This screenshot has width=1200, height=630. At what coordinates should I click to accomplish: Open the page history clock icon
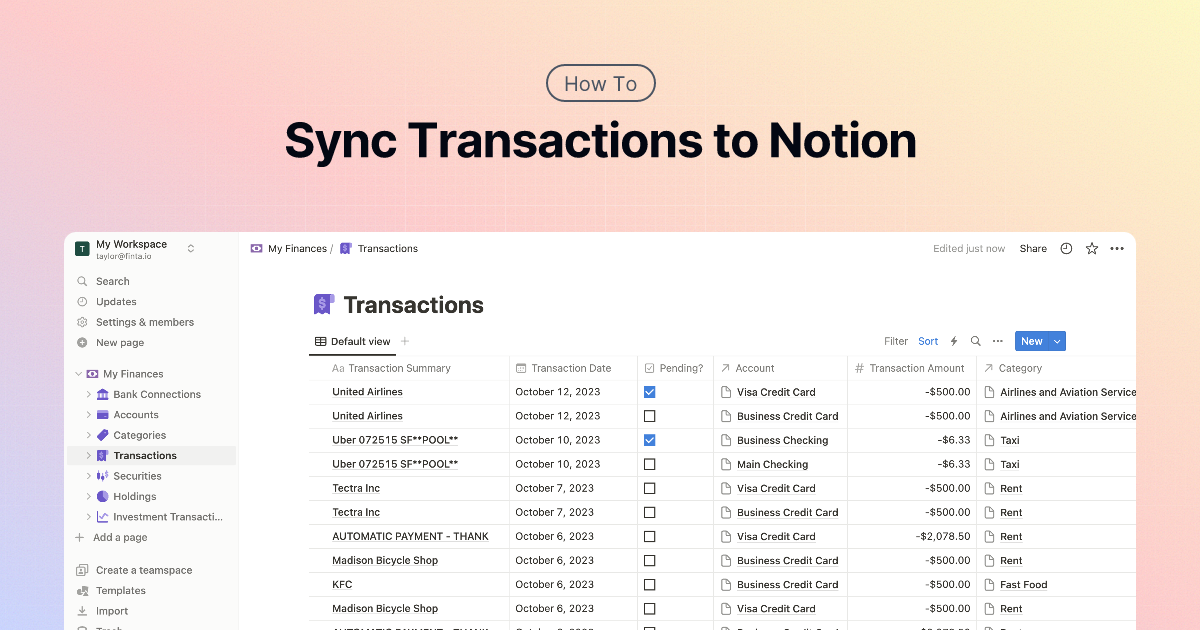pyautogui.click(x=1066, y=248)
